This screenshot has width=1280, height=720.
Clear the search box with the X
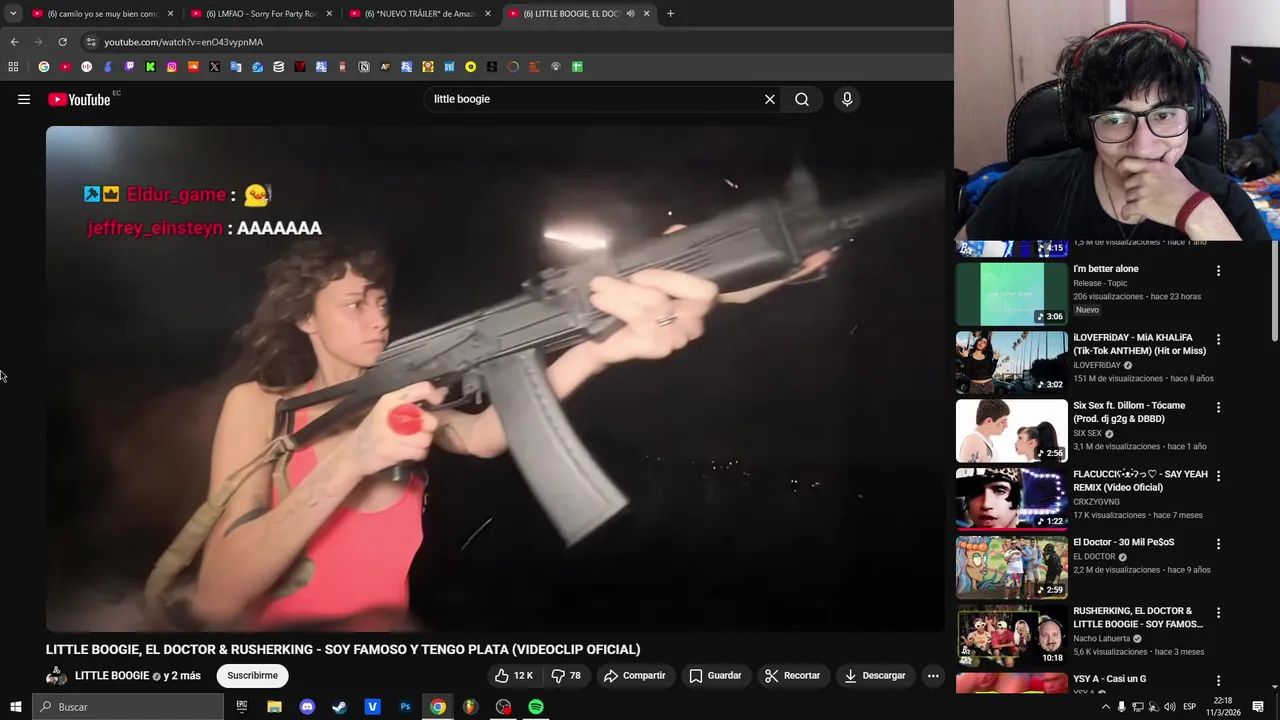pos(770,99)
